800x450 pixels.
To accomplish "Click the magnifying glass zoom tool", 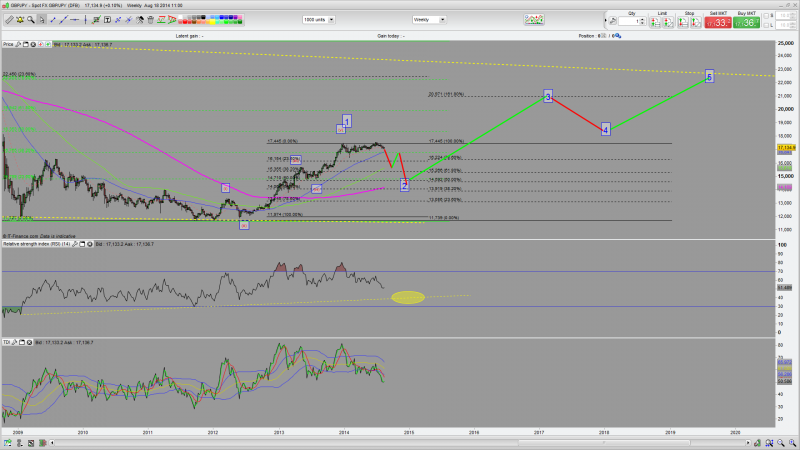I will (x=31, y=20).
